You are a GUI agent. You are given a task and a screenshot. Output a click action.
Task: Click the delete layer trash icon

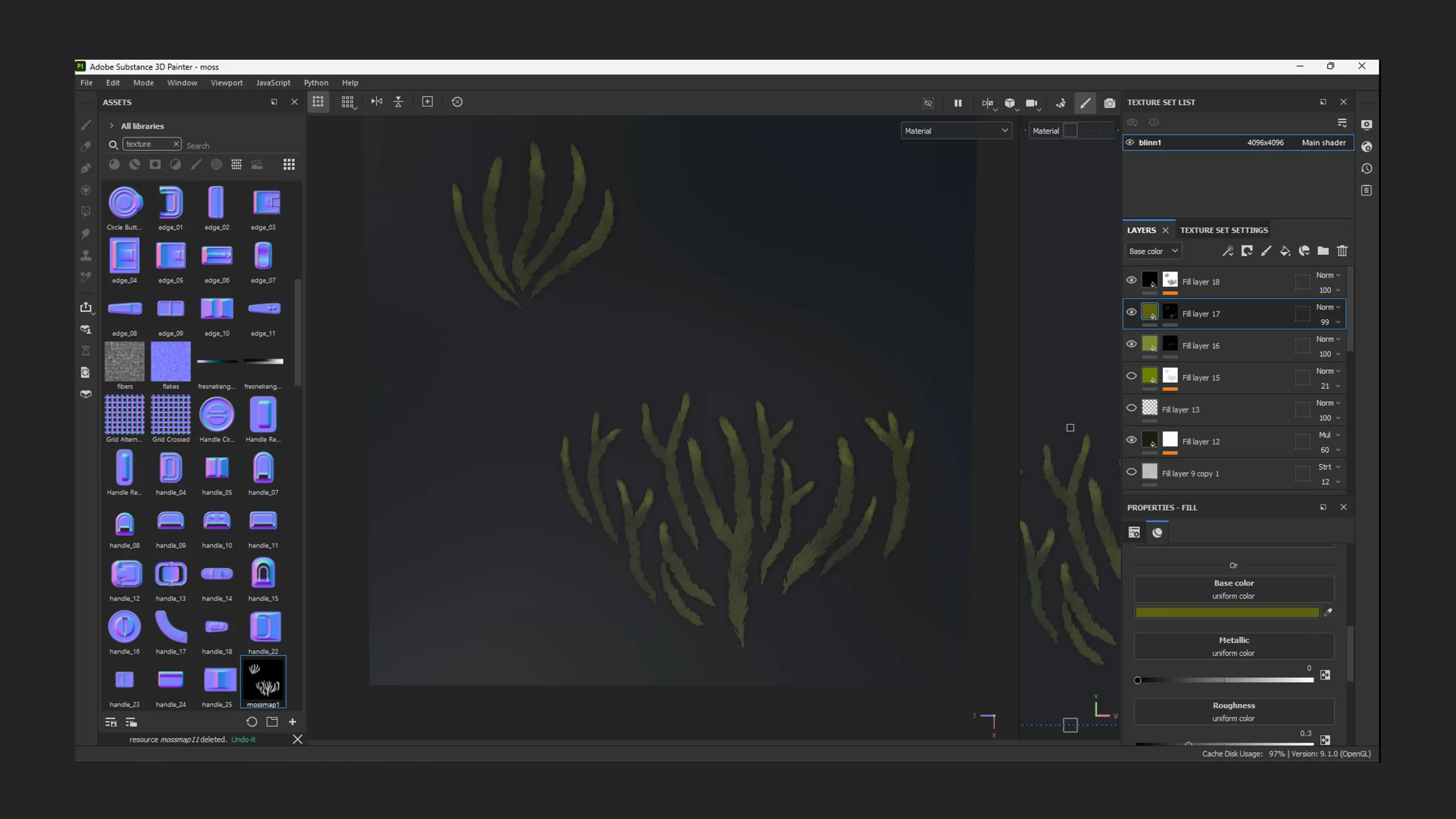tap(1342, 251)
